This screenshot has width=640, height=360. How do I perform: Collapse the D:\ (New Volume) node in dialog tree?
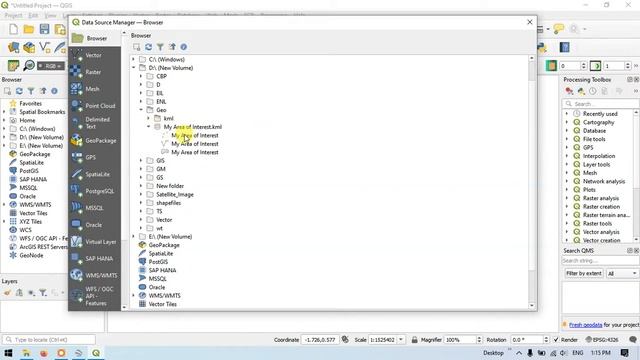tap(133, 68)
